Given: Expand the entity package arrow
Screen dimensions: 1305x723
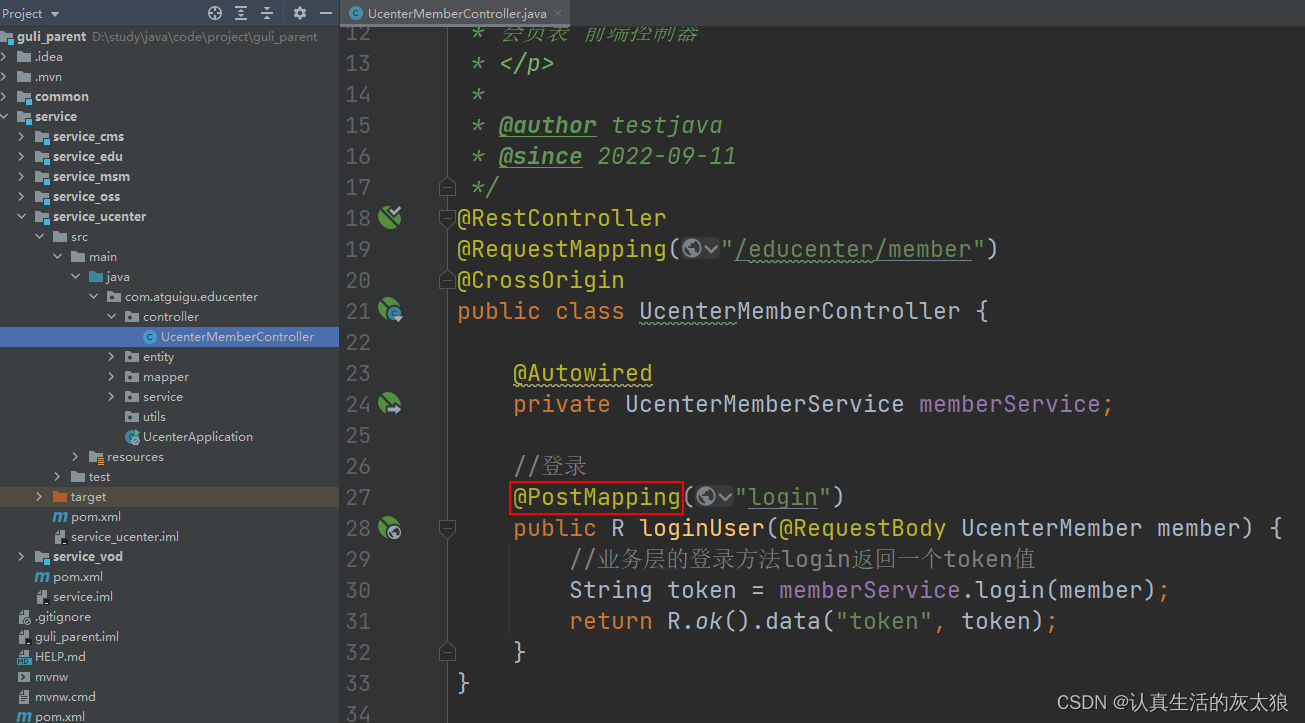Looking at the screenshot, I should pyautogui.click(x=112, y=357).
